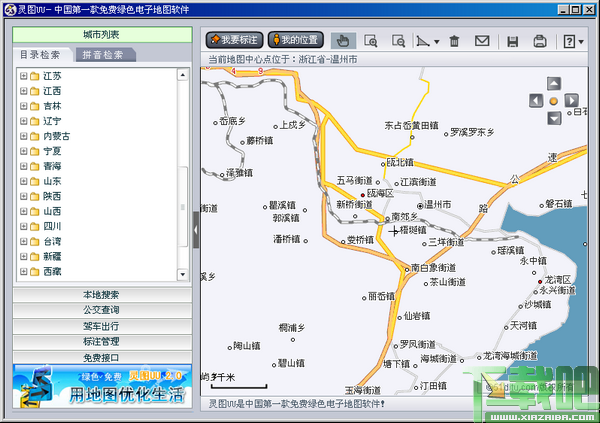Click the folder icon beside 台湾

34,242
